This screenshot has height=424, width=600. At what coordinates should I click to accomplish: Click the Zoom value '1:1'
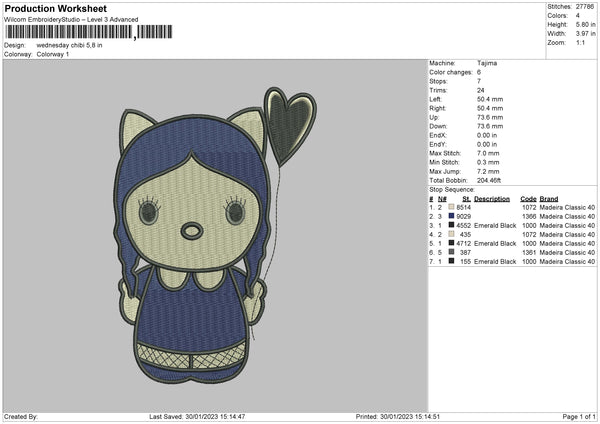click(580, 43)
